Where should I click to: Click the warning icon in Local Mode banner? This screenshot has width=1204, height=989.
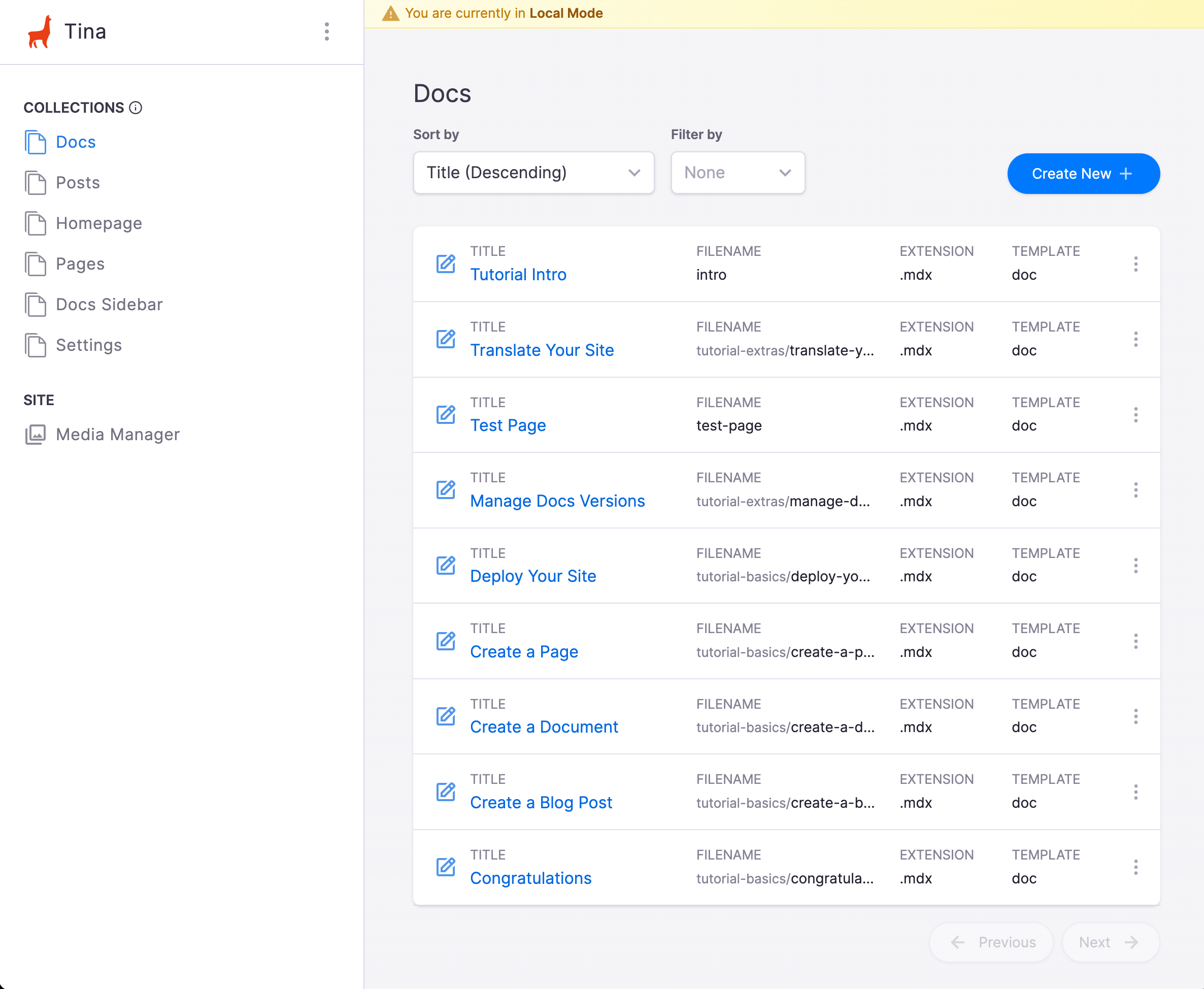[390, 13]
